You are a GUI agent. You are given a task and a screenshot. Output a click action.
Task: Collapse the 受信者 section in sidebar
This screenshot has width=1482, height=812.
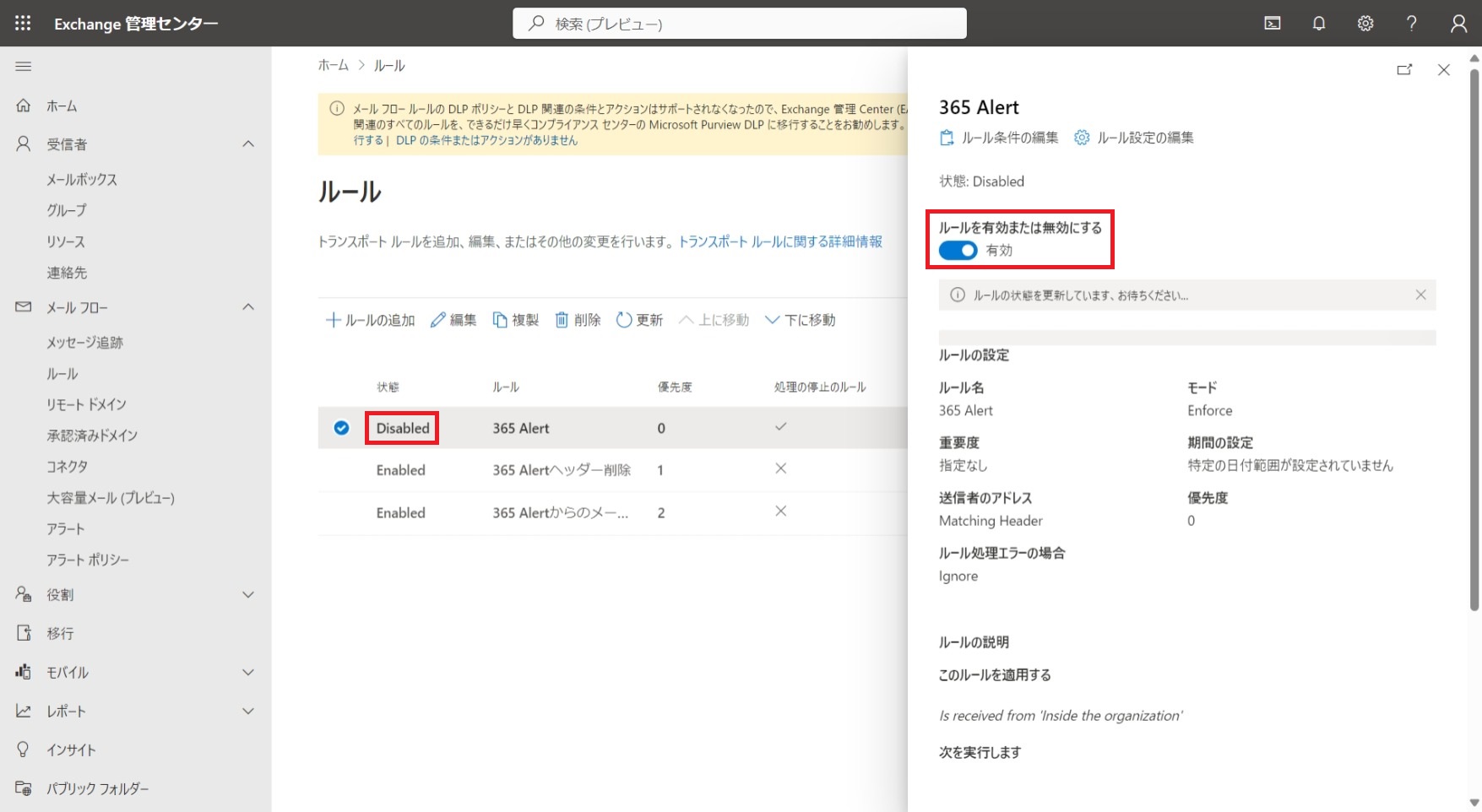[x=248, y=144]
